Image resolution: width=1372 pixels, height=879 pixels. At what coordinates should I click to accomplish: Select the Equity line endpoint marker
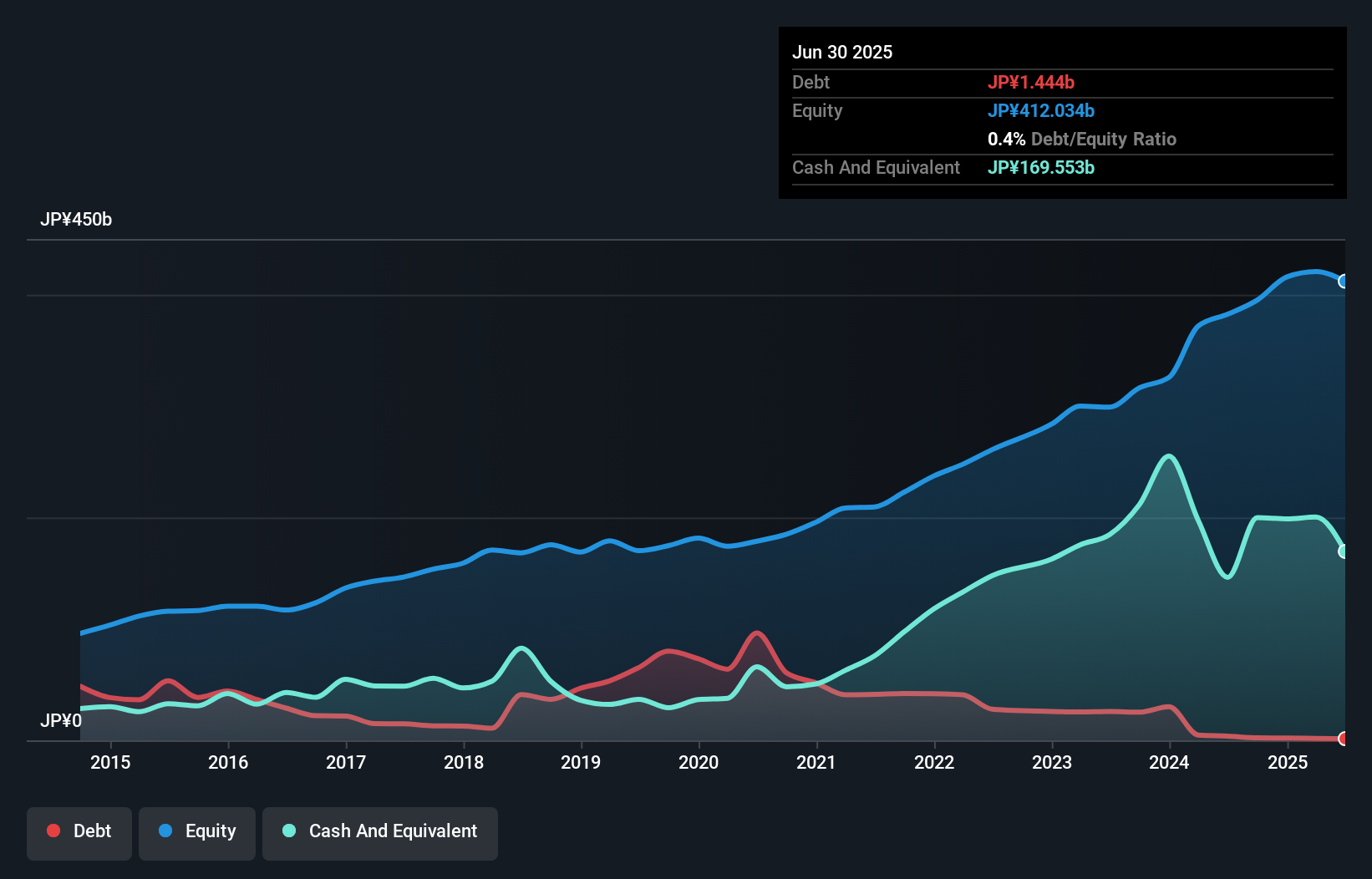(1343, 282)
